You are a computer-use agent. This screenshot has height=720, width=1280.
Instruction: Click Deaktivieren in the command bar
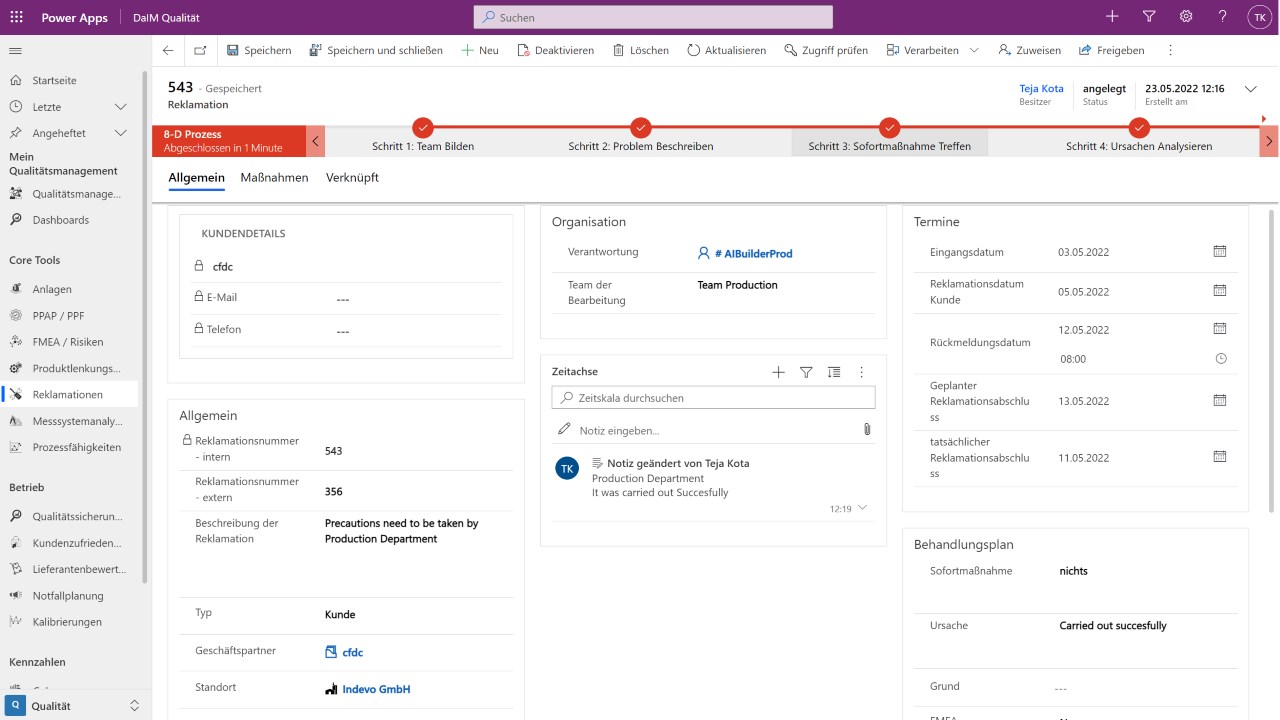tap(555, 50)
